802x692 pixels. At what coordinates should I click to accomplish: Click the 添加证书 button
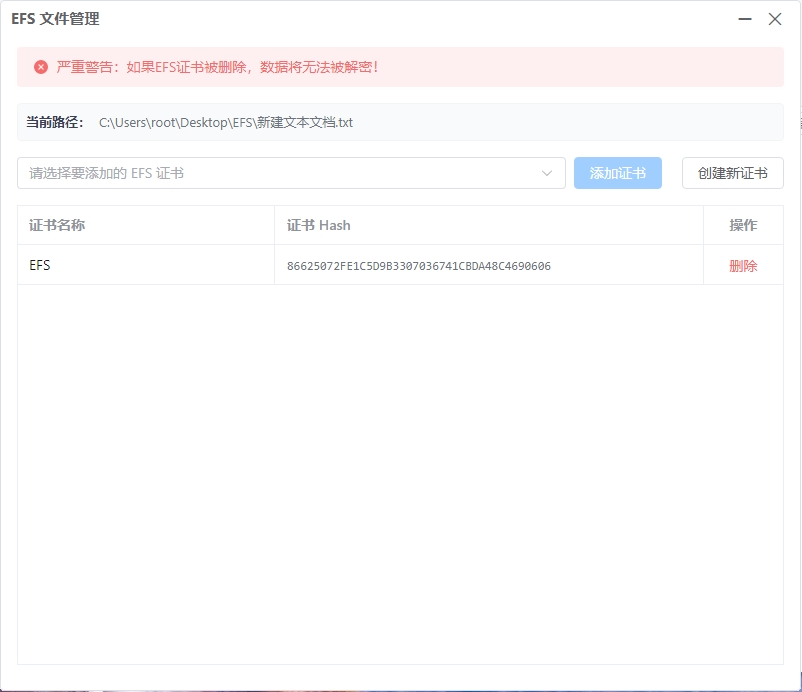pyautogui.click(x=617, y=173)
